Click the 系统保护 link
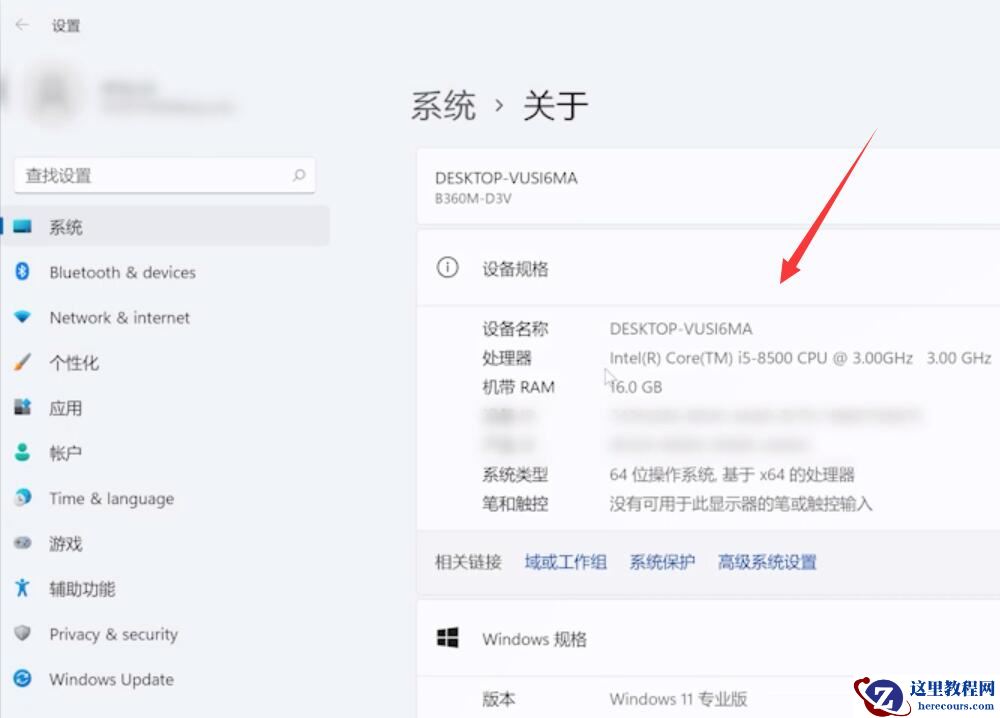 point(663,562)
